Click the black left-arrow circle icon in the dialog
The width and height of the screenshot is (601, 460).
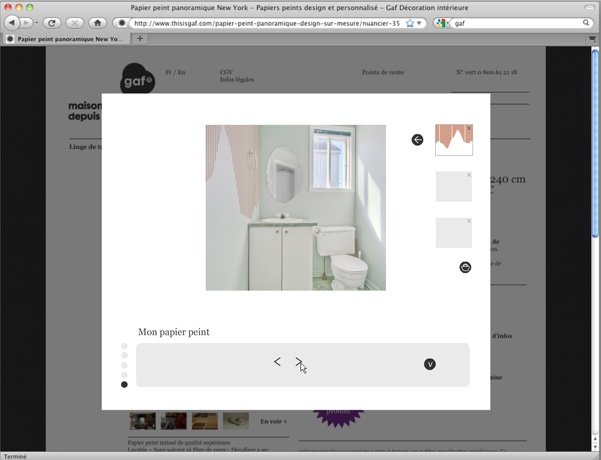[417, 140]
